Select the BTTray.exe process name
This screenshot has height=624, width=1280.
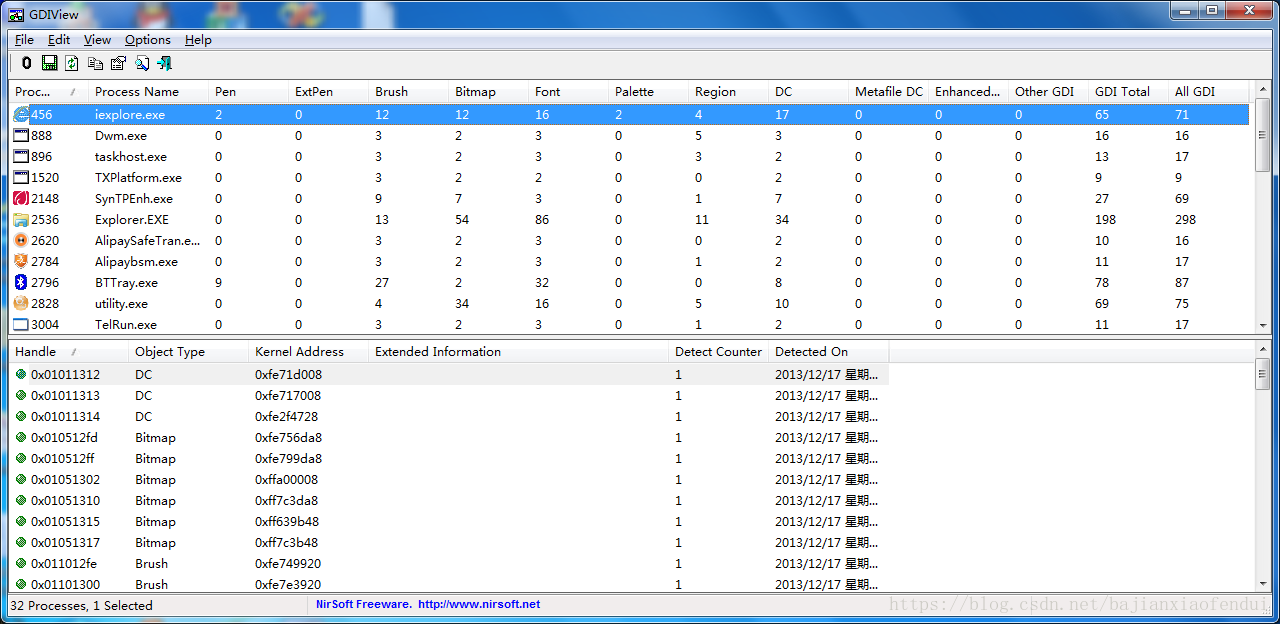coord(126,283)
